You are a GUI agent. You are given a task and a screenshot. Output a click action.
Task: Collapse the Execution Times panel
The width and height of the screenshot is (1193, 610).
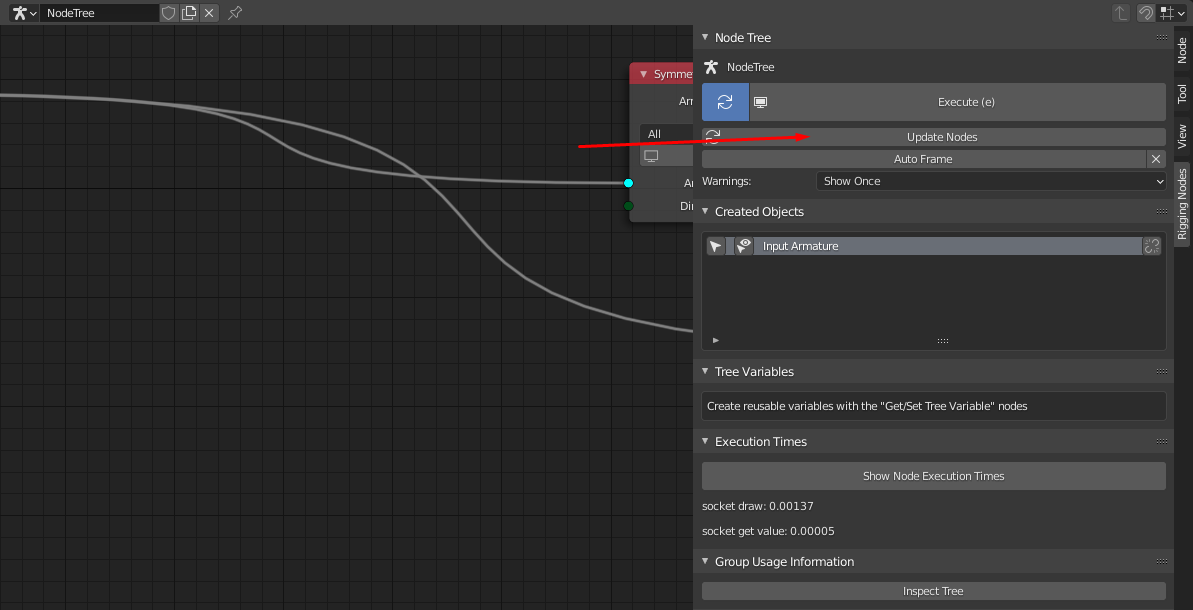tap(705, 441)
